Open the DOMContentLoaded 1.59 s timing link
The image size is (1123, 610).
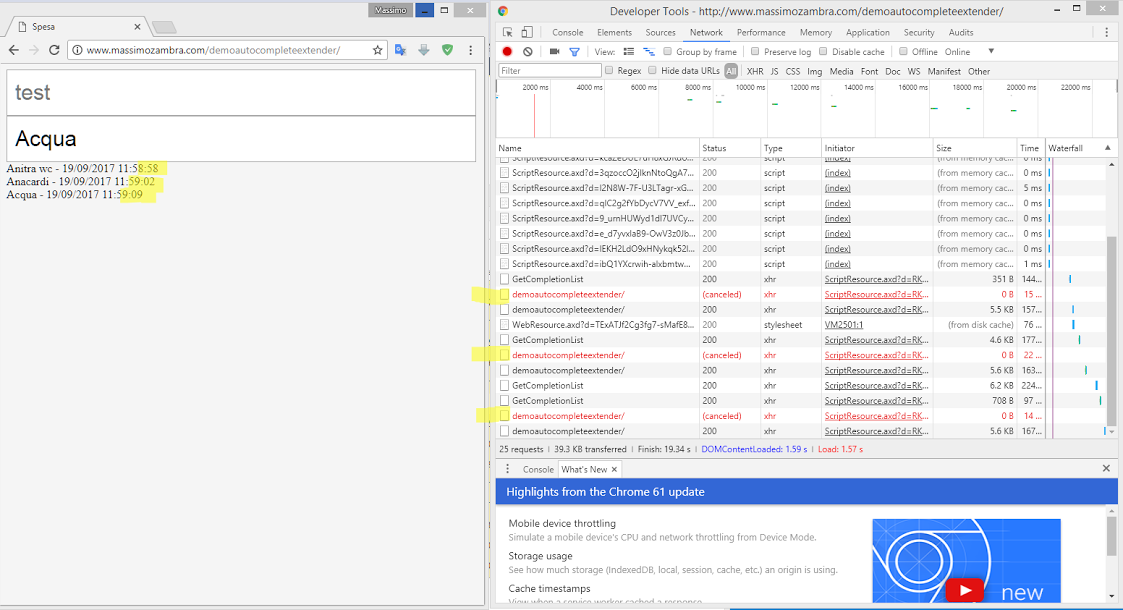point(754,449)
